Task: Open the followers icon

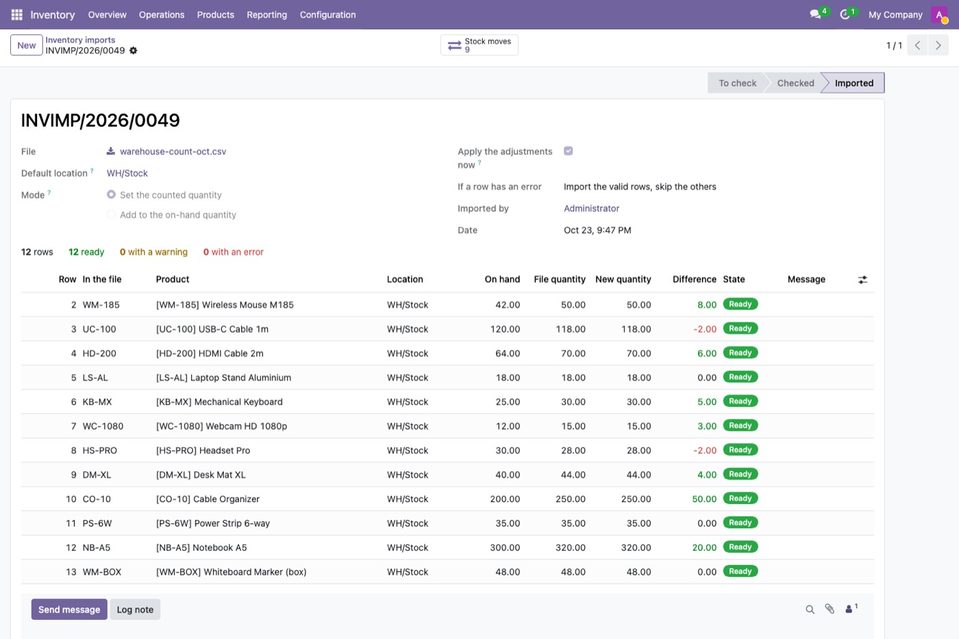Action: [x=851, y=608]
